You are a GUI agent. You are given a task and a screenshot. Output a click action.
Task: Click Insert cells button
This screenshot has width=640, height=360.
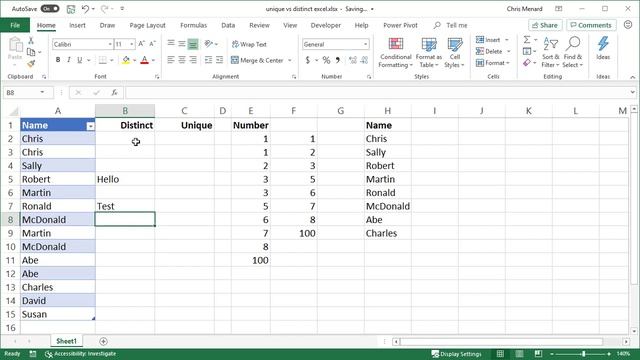pos(489,40)
